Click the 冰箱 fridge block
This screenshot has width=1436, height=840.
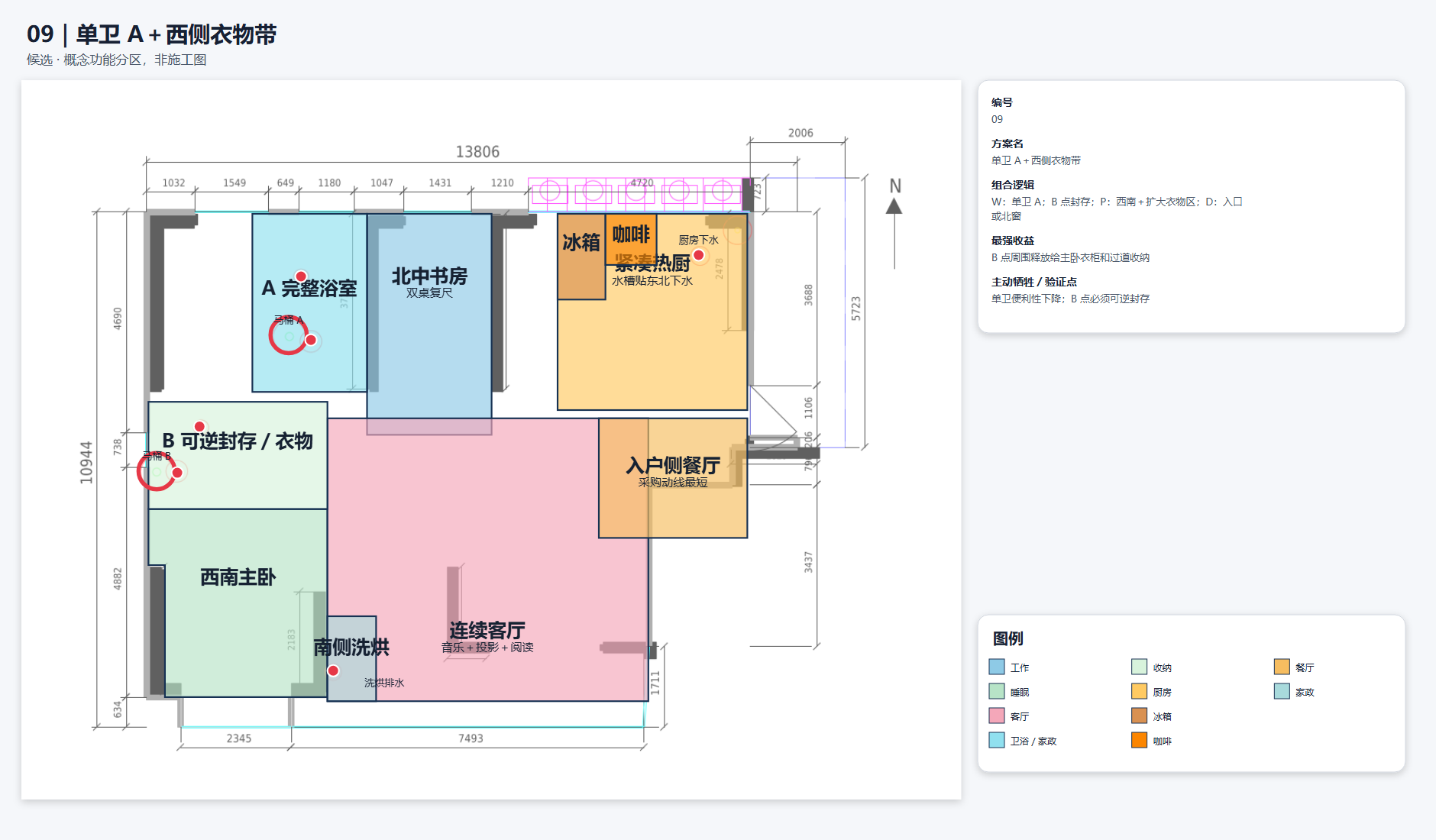[581, 257]
